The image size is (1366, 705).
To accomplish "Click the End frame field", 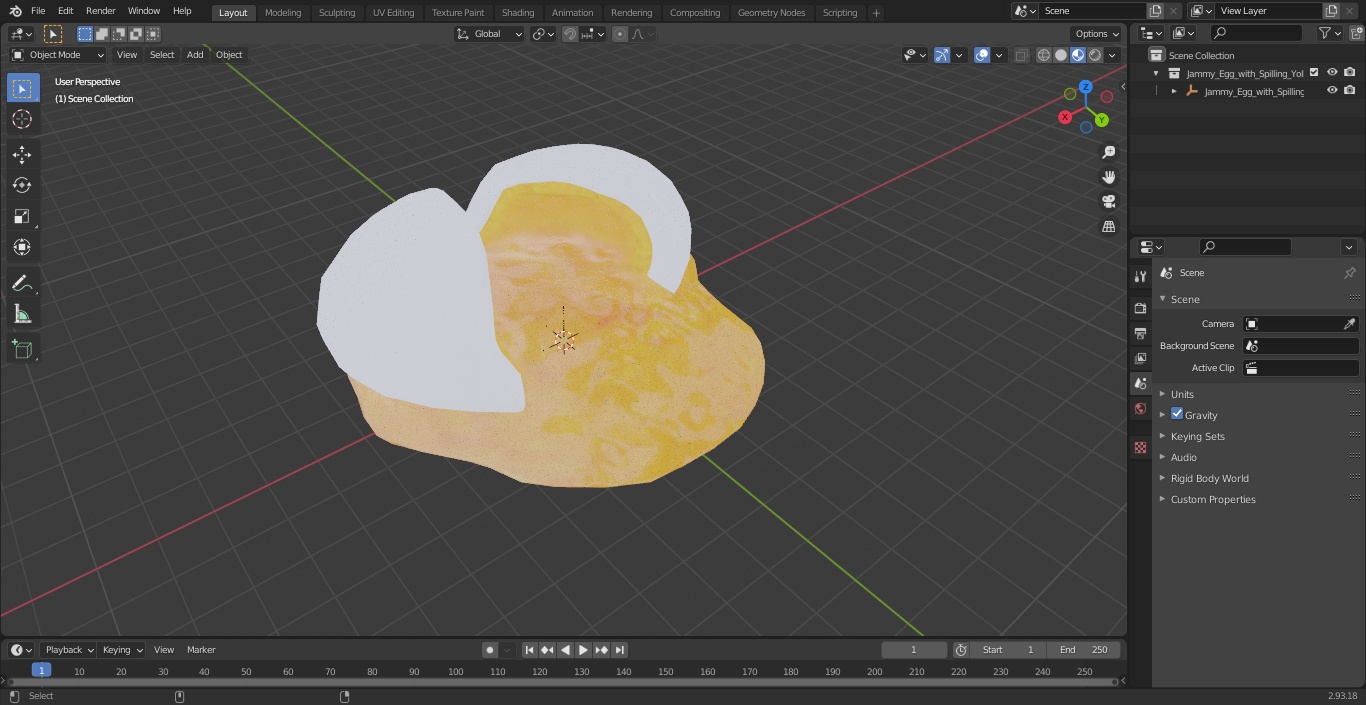I will pos(1084,650).
